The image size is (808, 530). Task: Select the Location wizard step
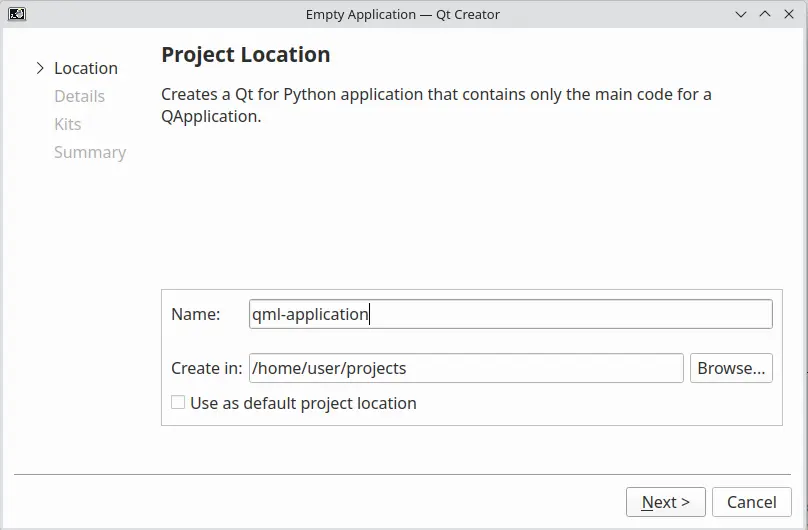(86, 68)
